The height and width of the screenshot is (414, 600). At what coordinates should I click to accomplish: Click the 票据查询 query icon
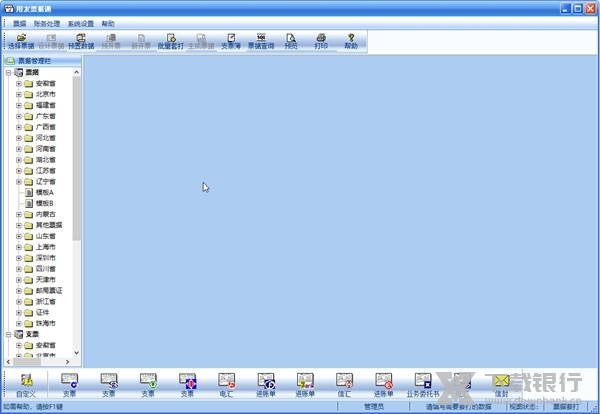pyautogui.click(x=261, y=41)
